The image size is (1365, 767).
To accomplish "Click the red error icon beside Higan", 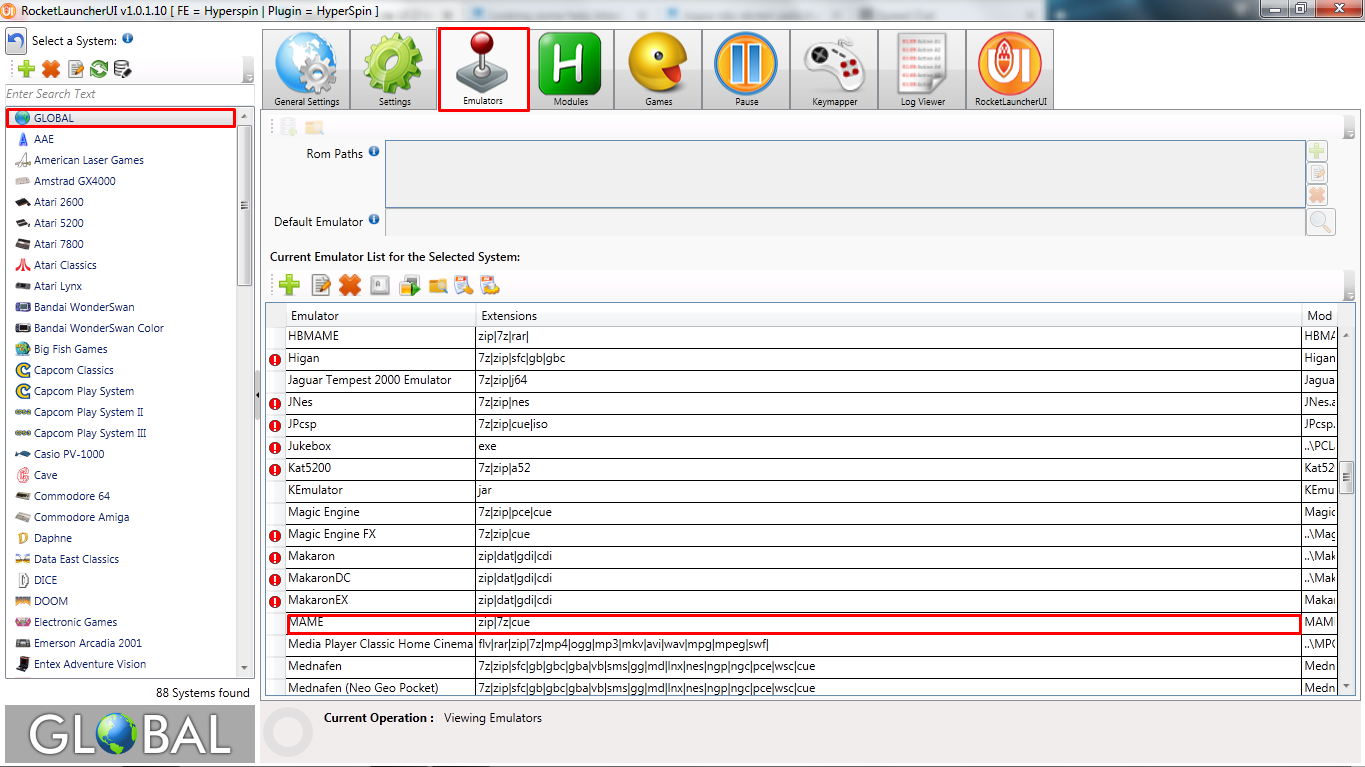I will 275,359.
